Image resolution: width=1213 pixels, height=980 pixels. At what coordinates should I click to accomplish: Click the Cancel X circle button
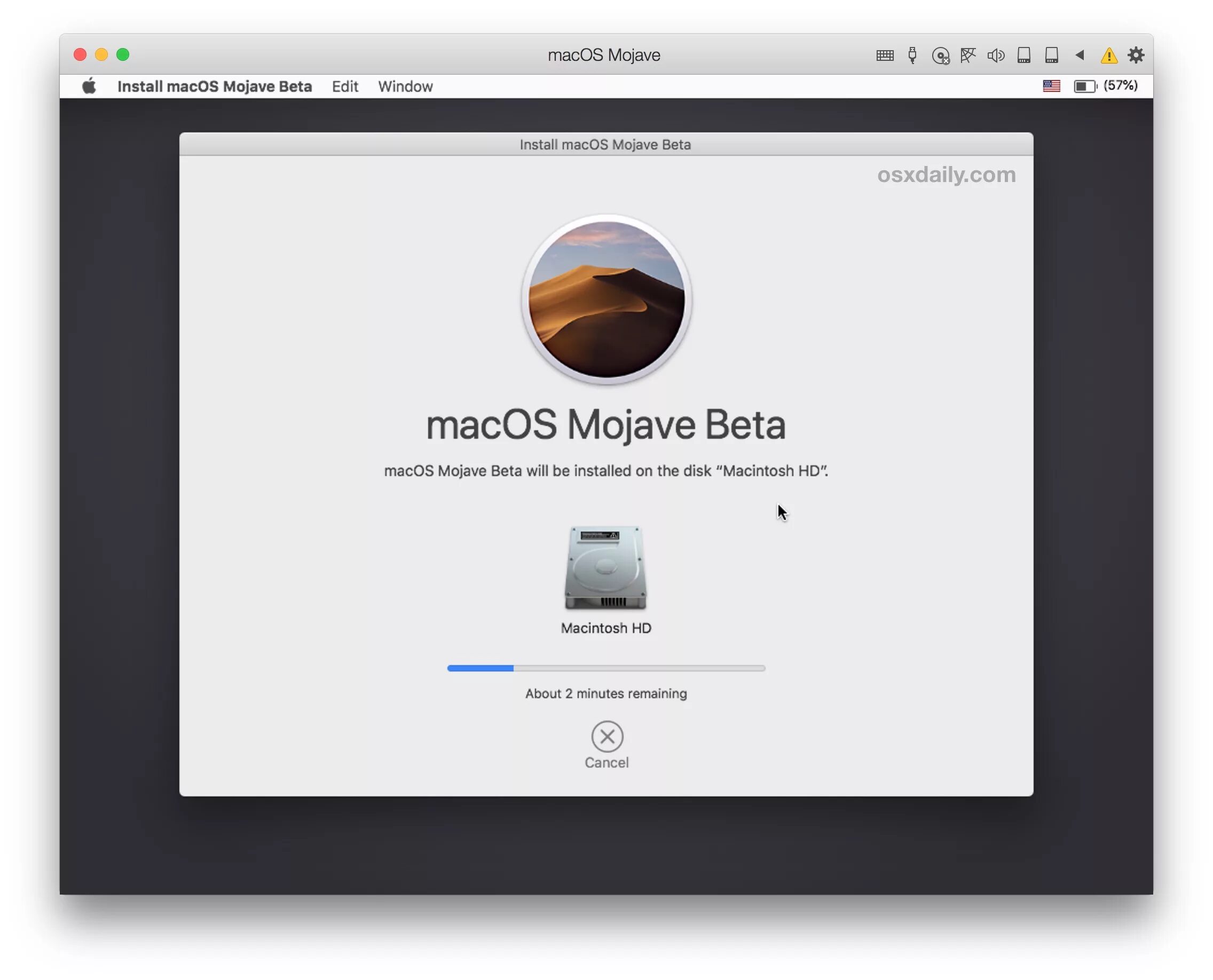pyautogui.click(x=607, y=737)
